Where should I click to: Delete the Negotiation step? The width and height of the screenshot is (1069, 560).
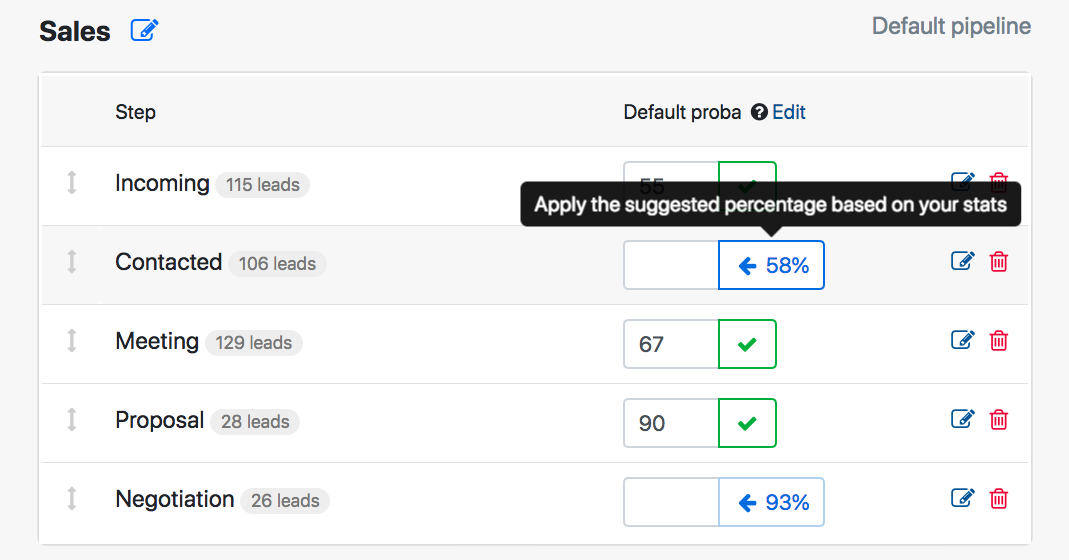(998, 498)
